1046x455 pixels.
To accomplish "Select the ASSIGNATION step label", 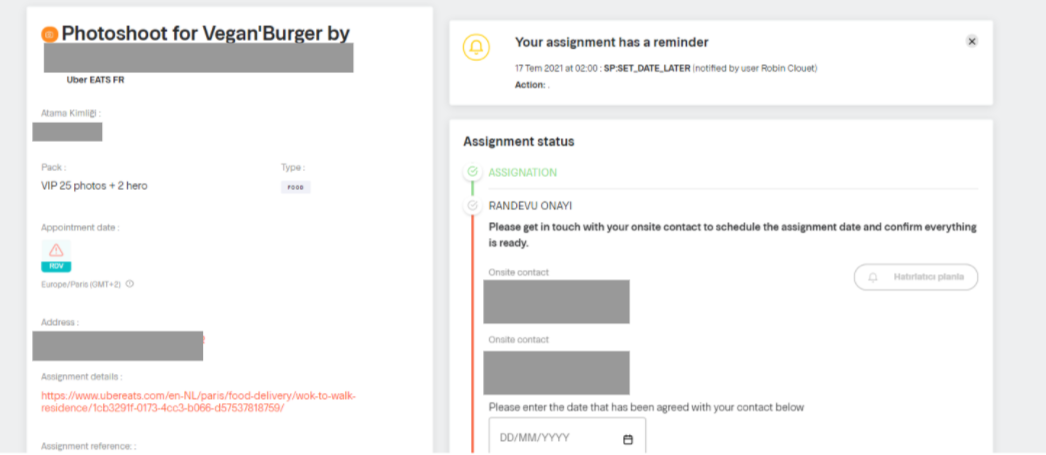I will click(x=522, y=172).
